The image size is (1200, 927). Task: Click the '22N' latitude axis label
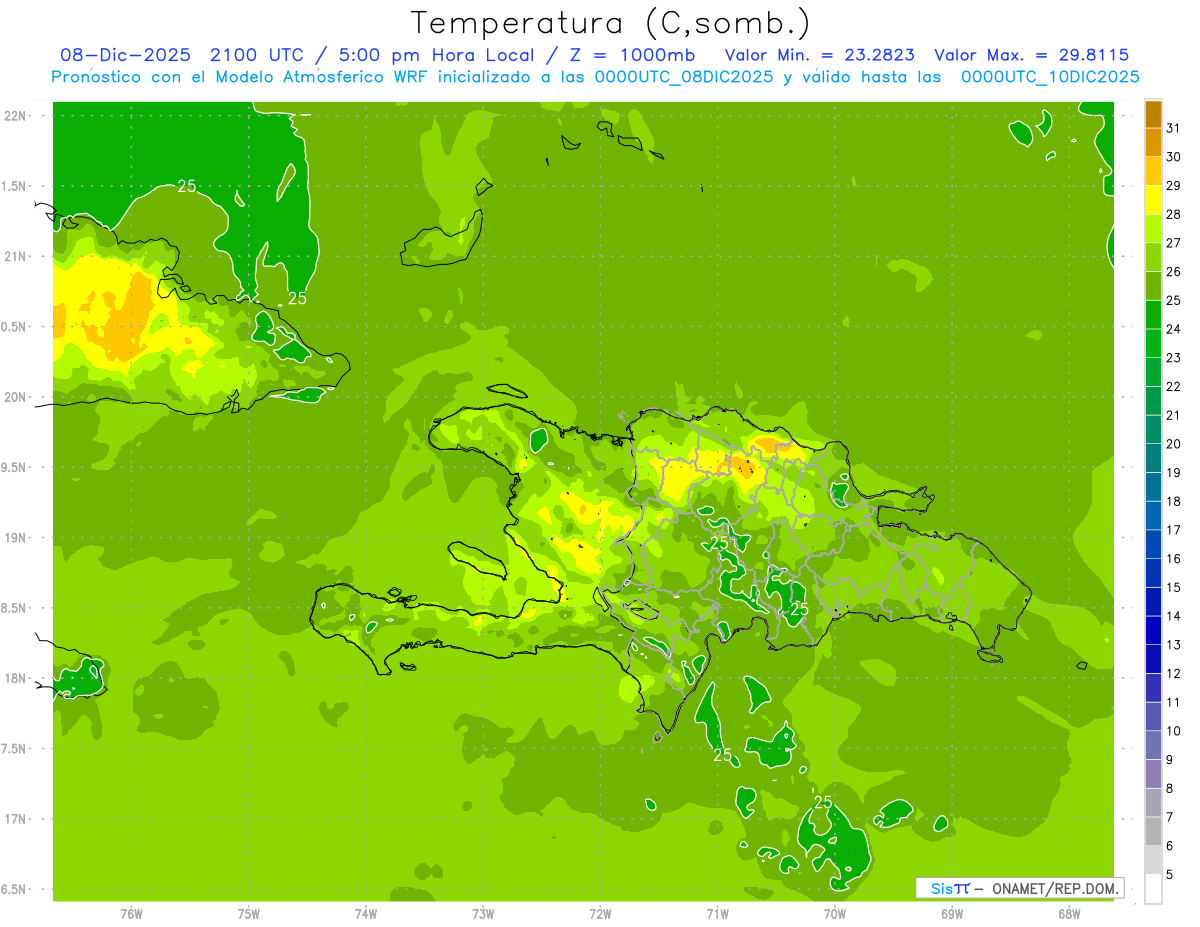coord(15,116)
